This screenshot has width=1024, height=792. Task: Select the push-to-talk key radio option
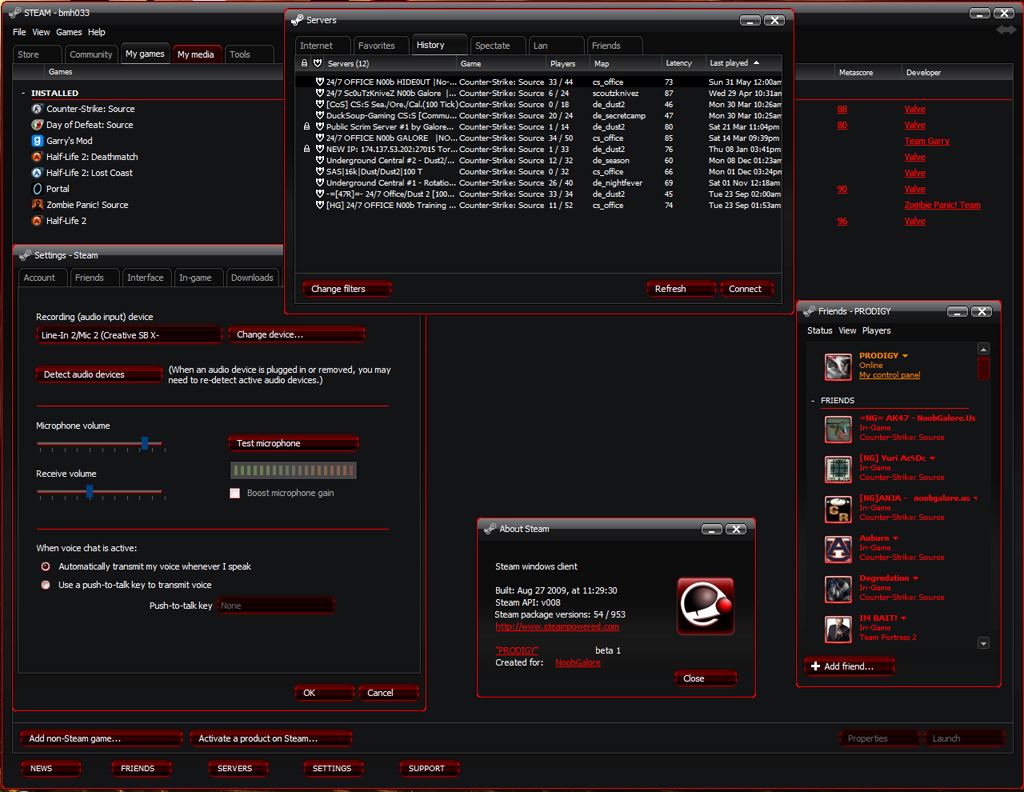pyautogui.click(x=46, y=585)
